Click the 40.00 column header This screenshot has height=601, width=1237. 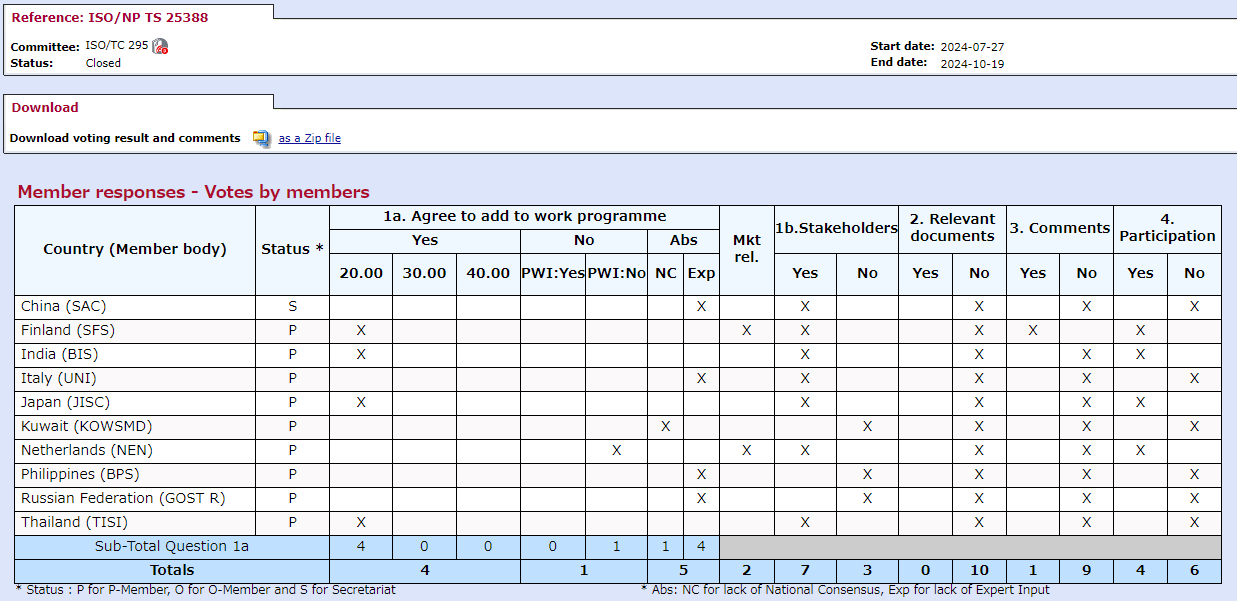488,273
